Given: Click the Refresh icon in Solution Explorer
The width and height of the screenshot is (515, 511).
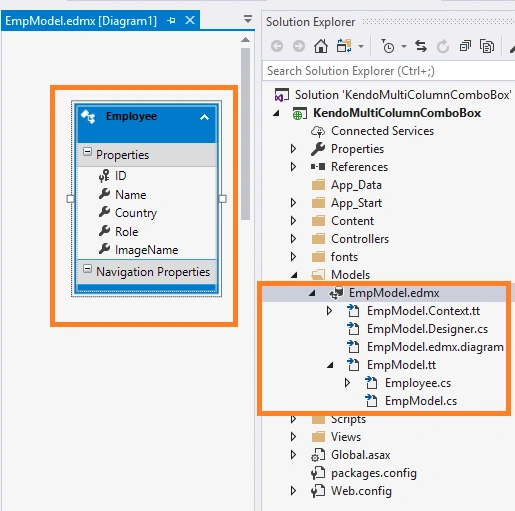Looking at the screenshot, I should tap(443, 46).
